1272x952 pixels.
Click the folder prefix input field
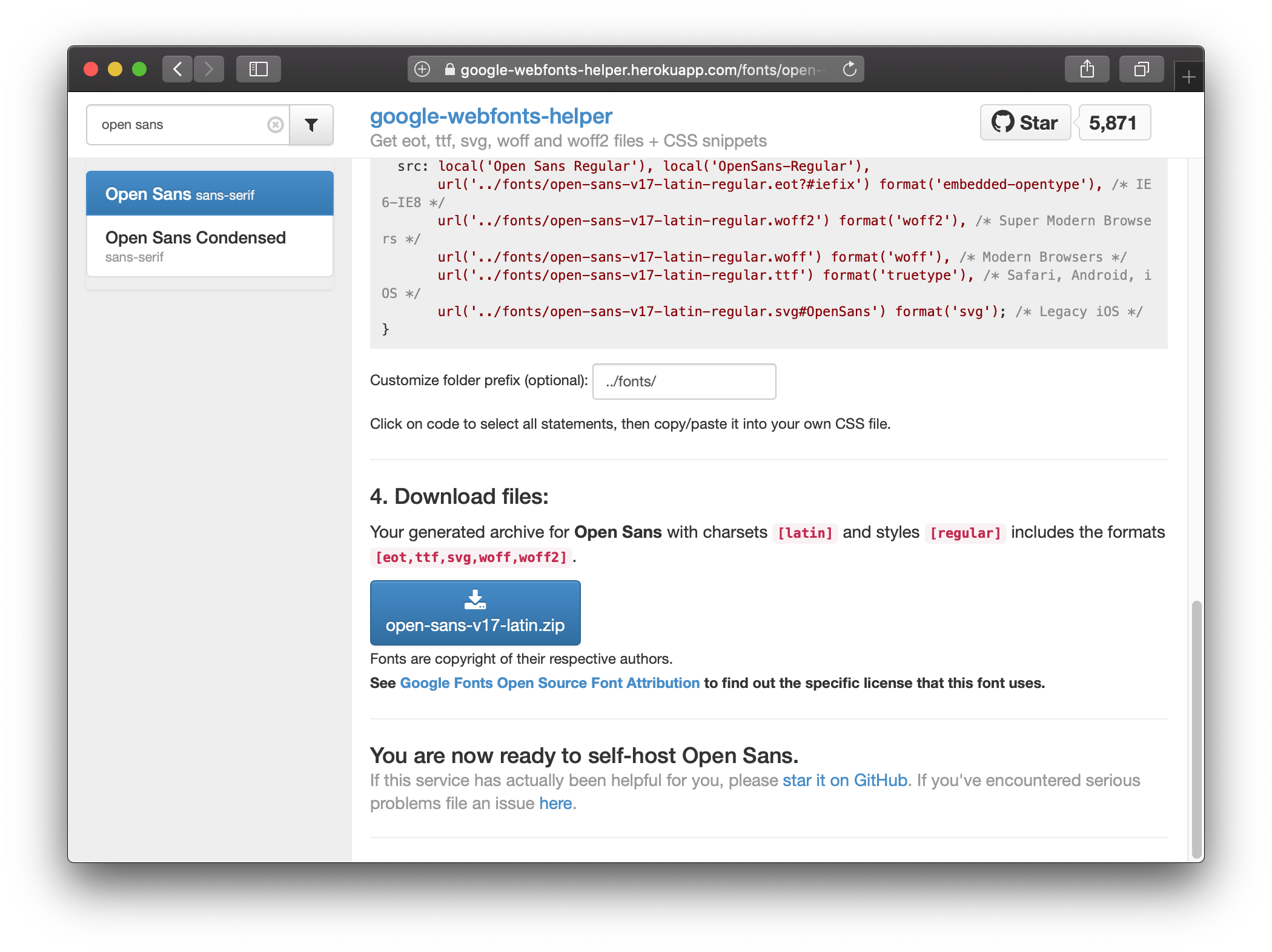tap(684, 382)
